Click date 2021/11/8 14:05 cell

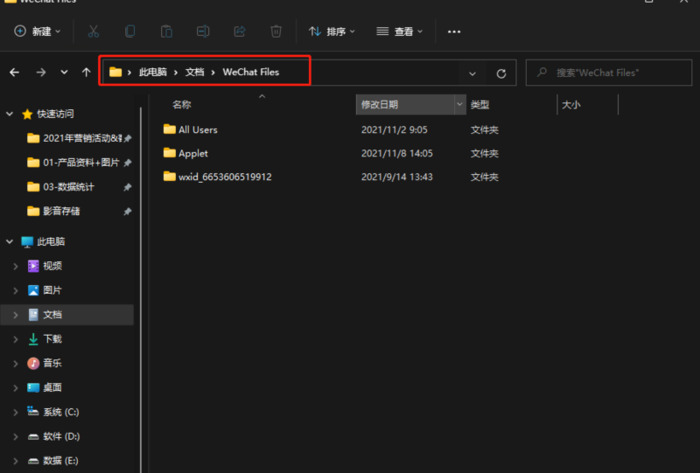[397, 154]
